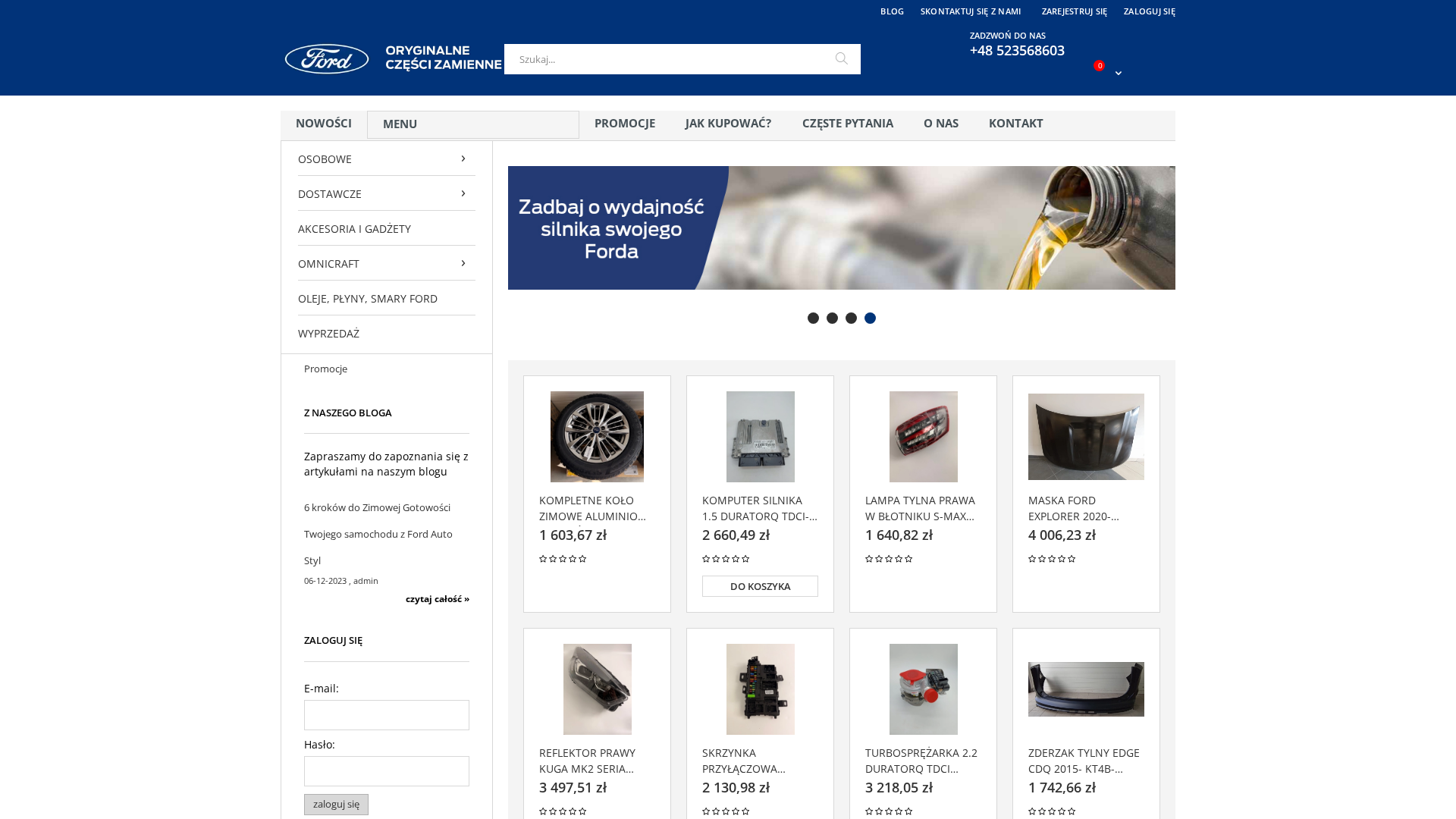
Task: Expand the Osobowe category chevron
Action: pyautogui.click(x=463, y=158)
